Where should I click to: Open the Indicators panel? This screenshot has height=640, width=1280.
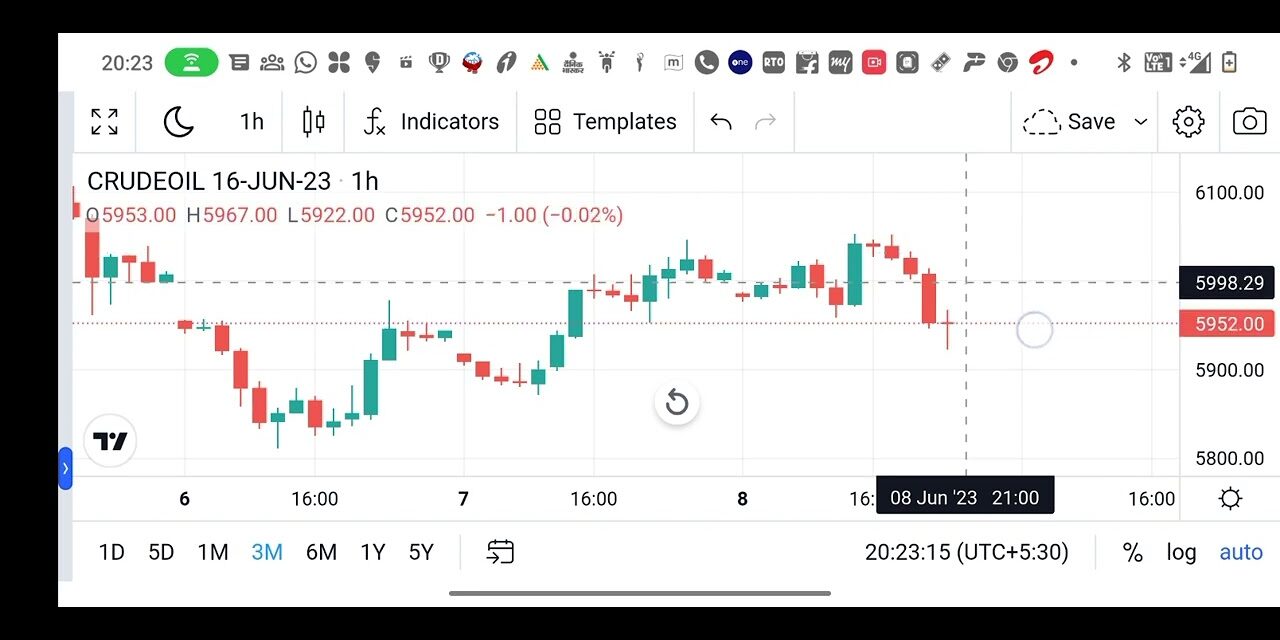(430, 122)
